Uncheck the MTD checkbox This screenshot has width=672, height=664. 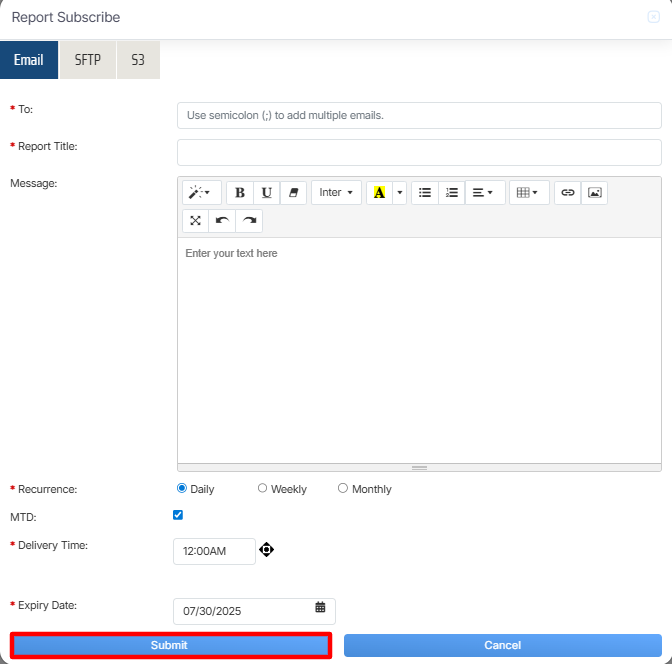pyautogui.click(x=178, y=515)
